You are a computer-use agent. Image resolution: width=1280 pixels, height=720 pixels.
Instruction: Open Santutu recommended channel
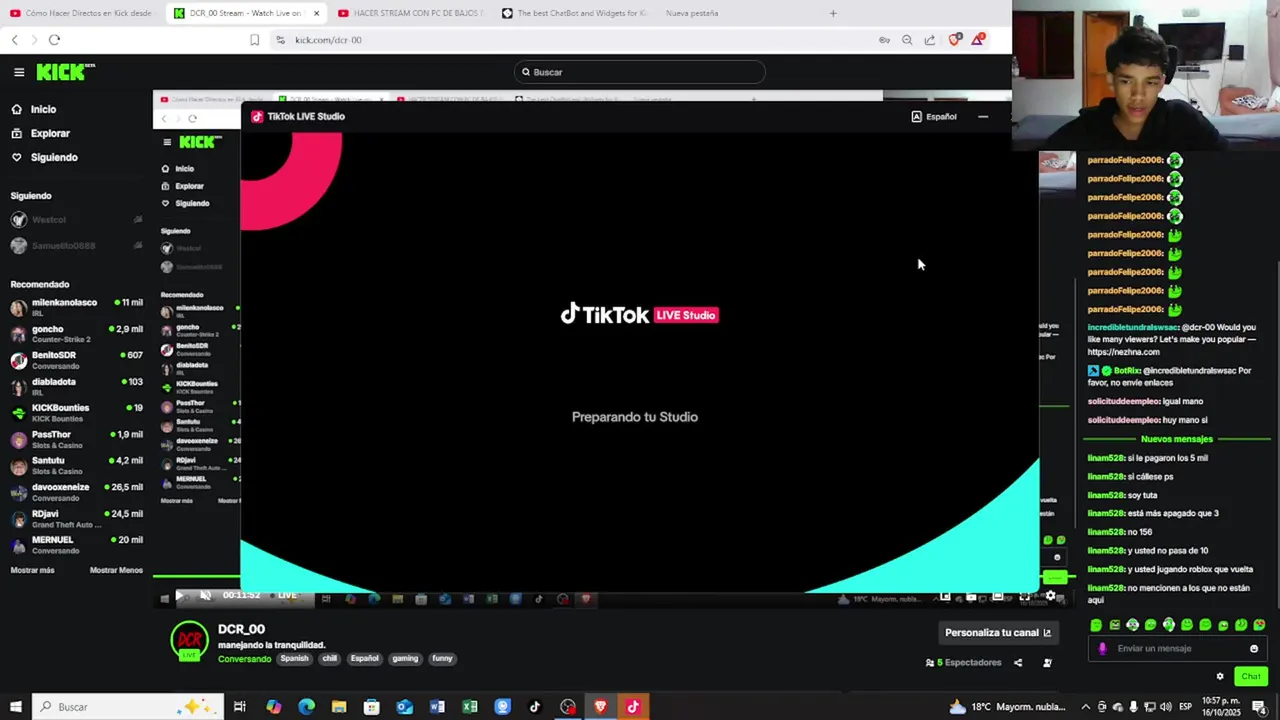point(75,465)
